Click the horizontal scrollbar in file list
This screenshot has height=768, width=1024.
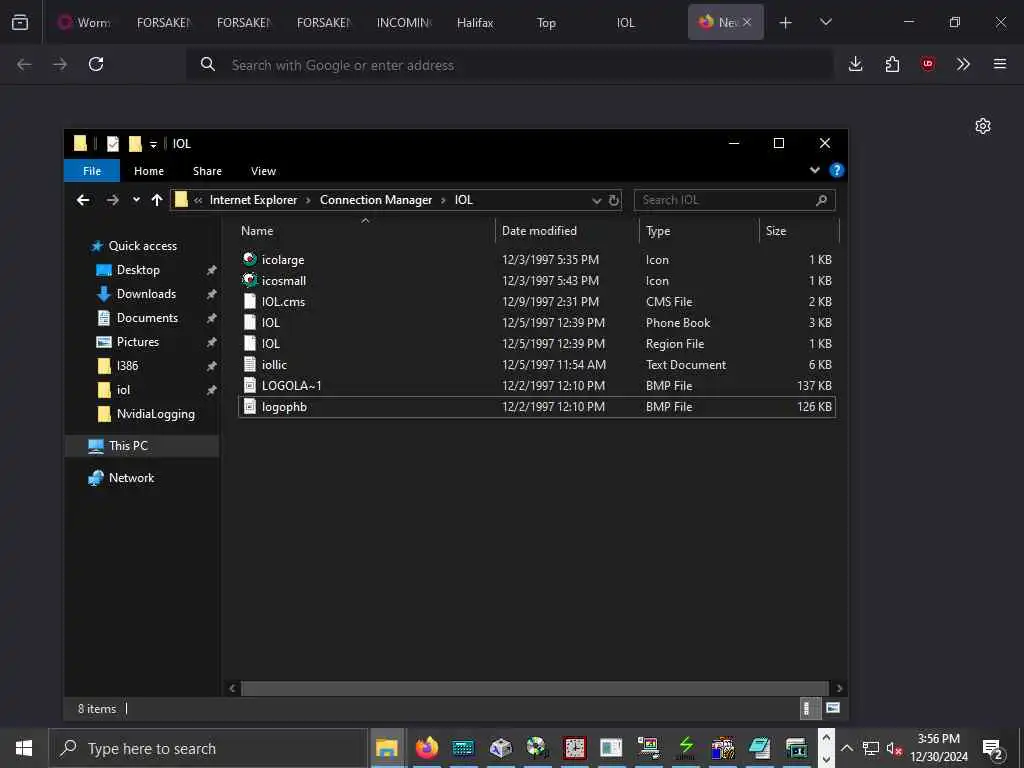point(534,688)
